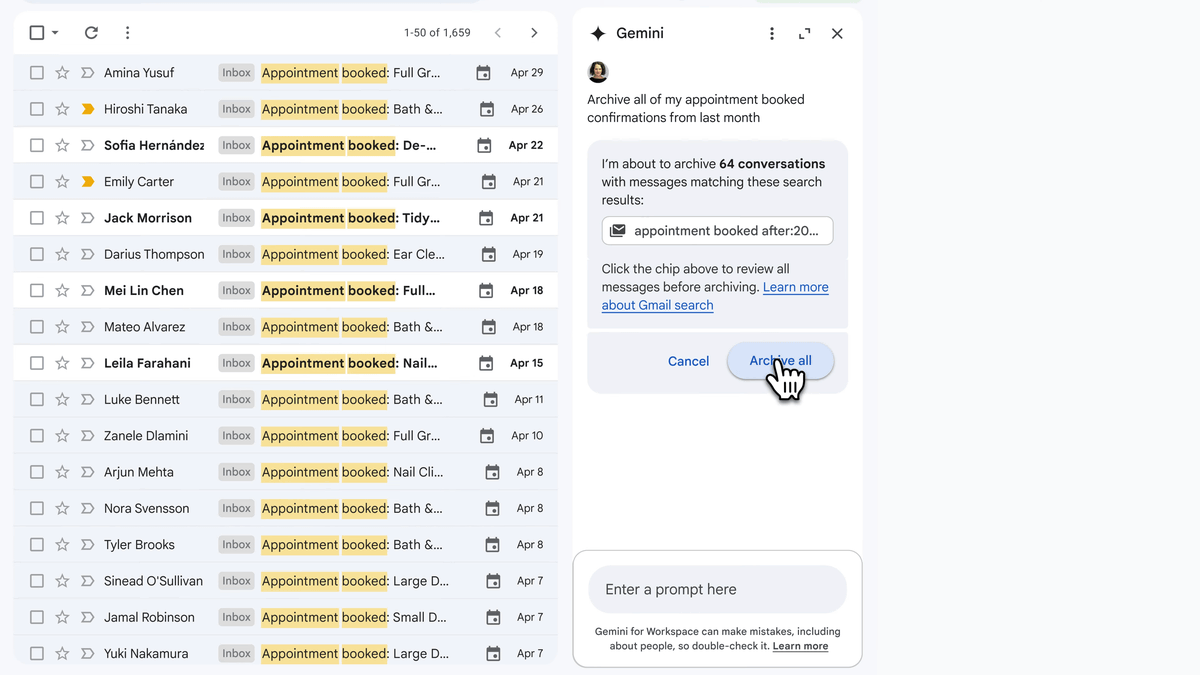Expand the Gemini panel to full size
This screenshot has height=675, width=1200.
point(804,34)
